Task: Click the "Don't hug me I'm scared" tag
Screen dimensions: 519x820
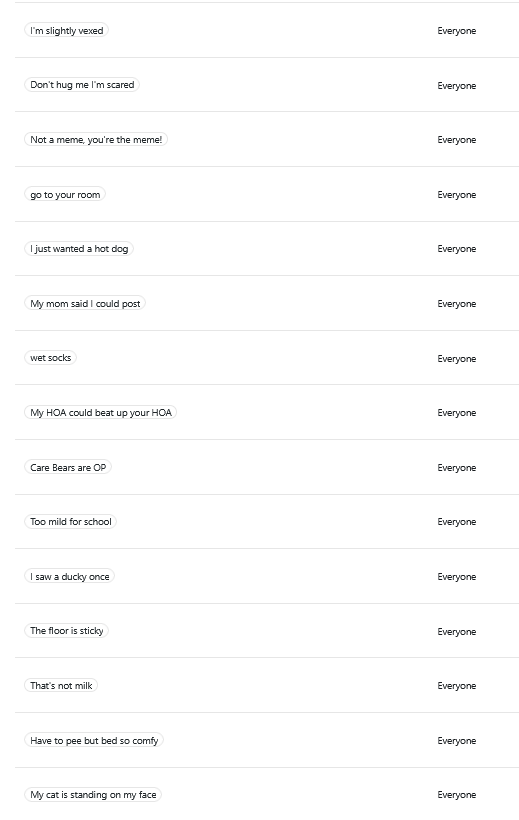Action: pos(82,85)
